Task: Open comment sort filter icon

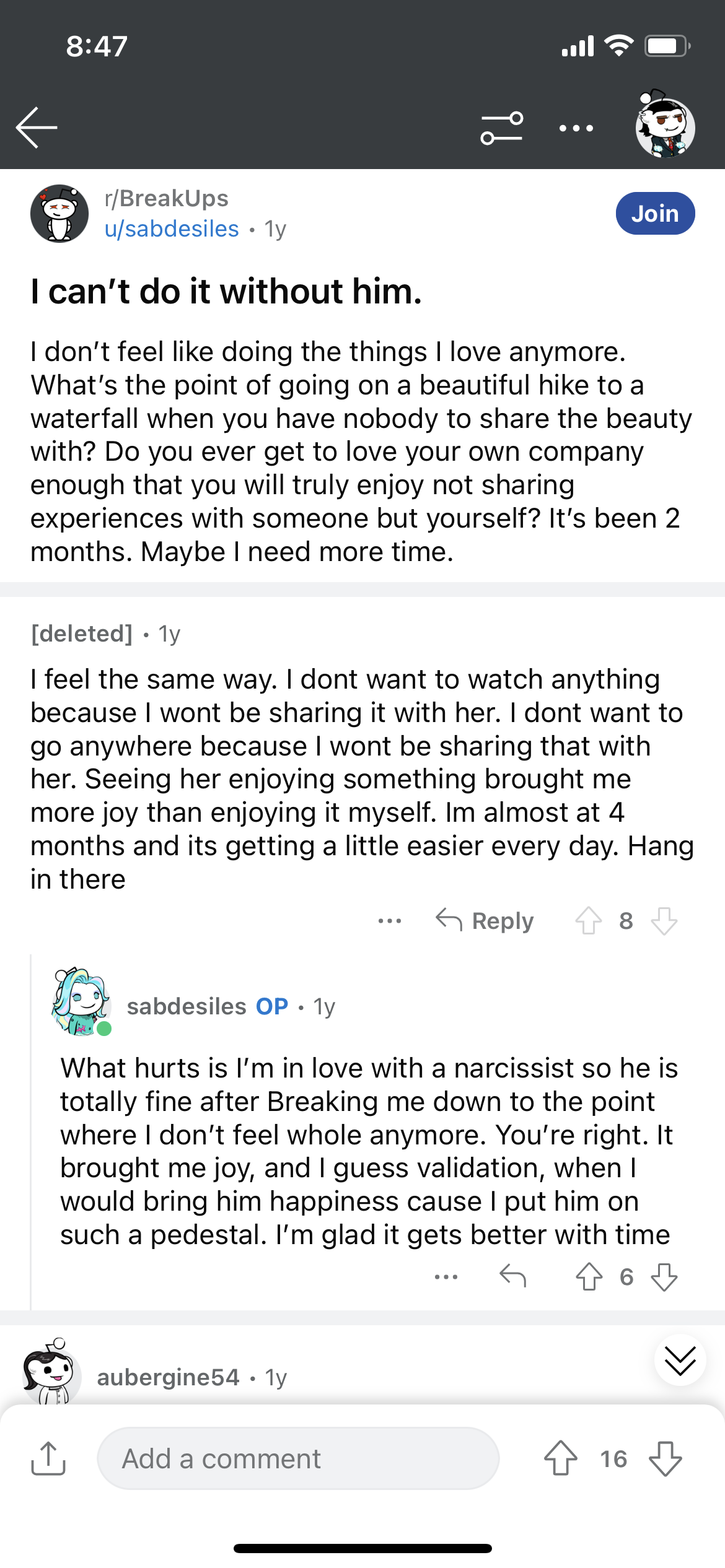Action: pos(502,128)
